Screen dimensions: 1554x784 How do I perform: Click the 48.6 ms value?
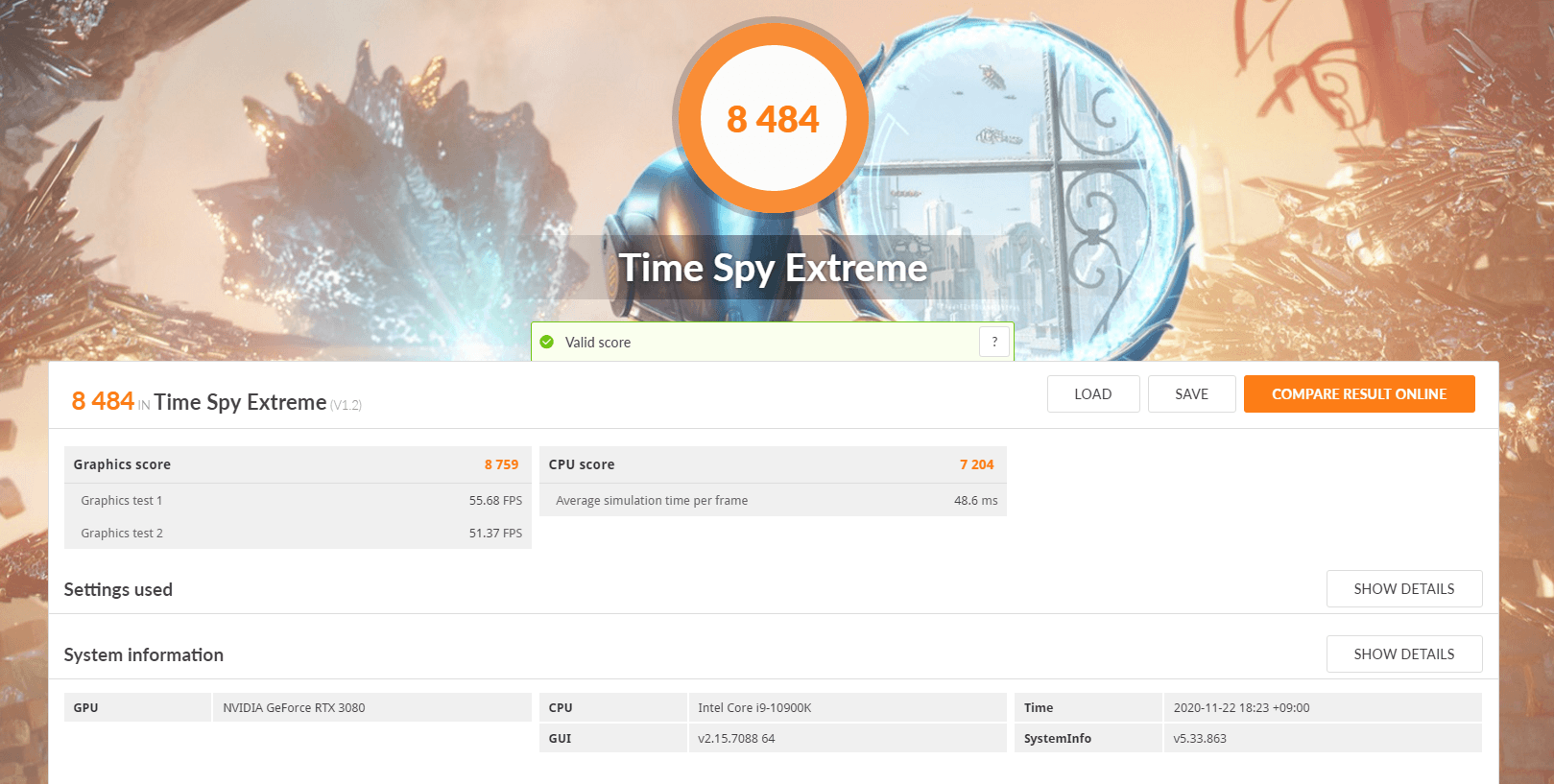pyautogui.click(x=976, y=501)
